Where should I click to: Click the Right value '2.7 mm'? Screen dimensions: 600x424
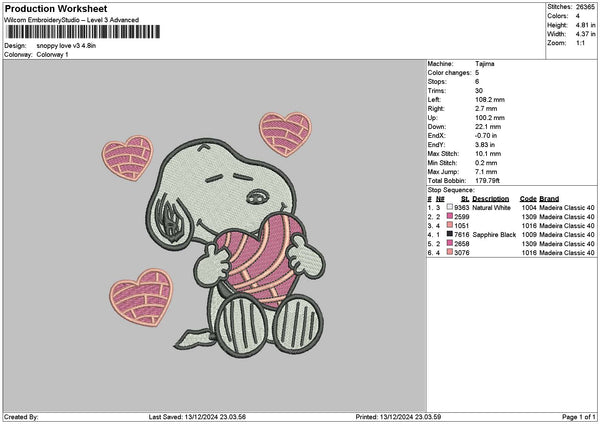pos(486,109)
